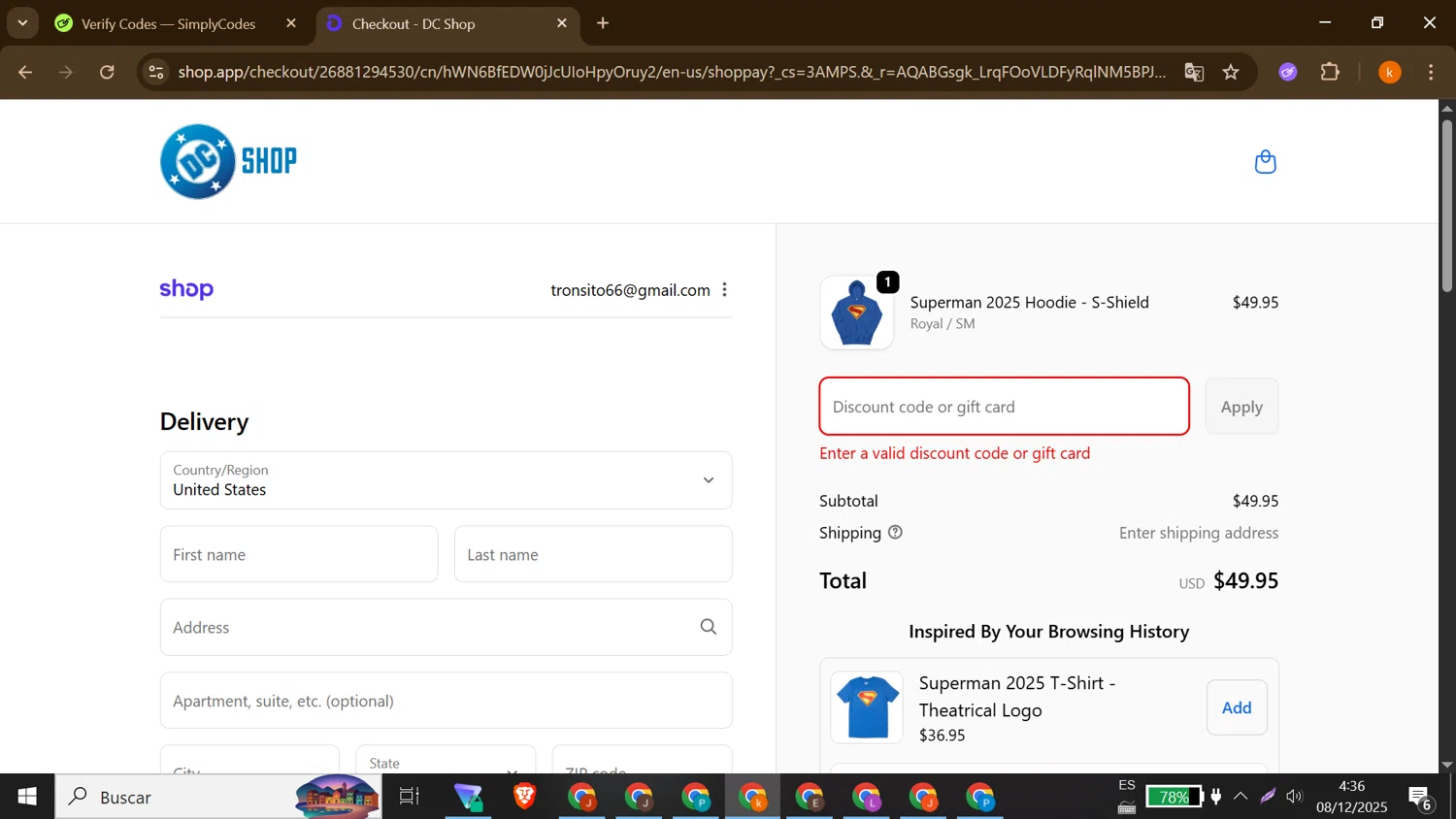The width and height of the screenshot is (1456, 819).
Task: Click the address search magnifier icon
Action: coord(709,627)
